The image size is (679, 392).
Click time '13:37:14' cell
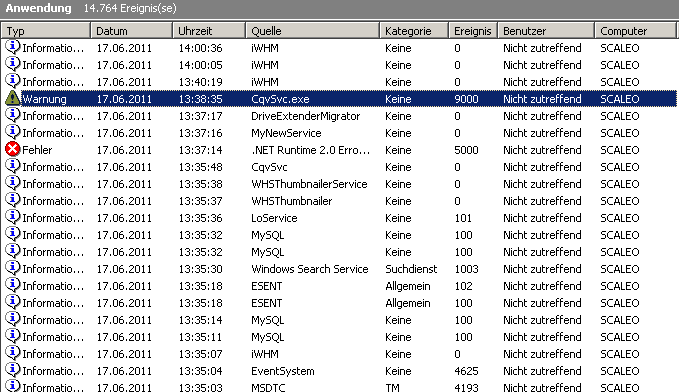(200, 150)
